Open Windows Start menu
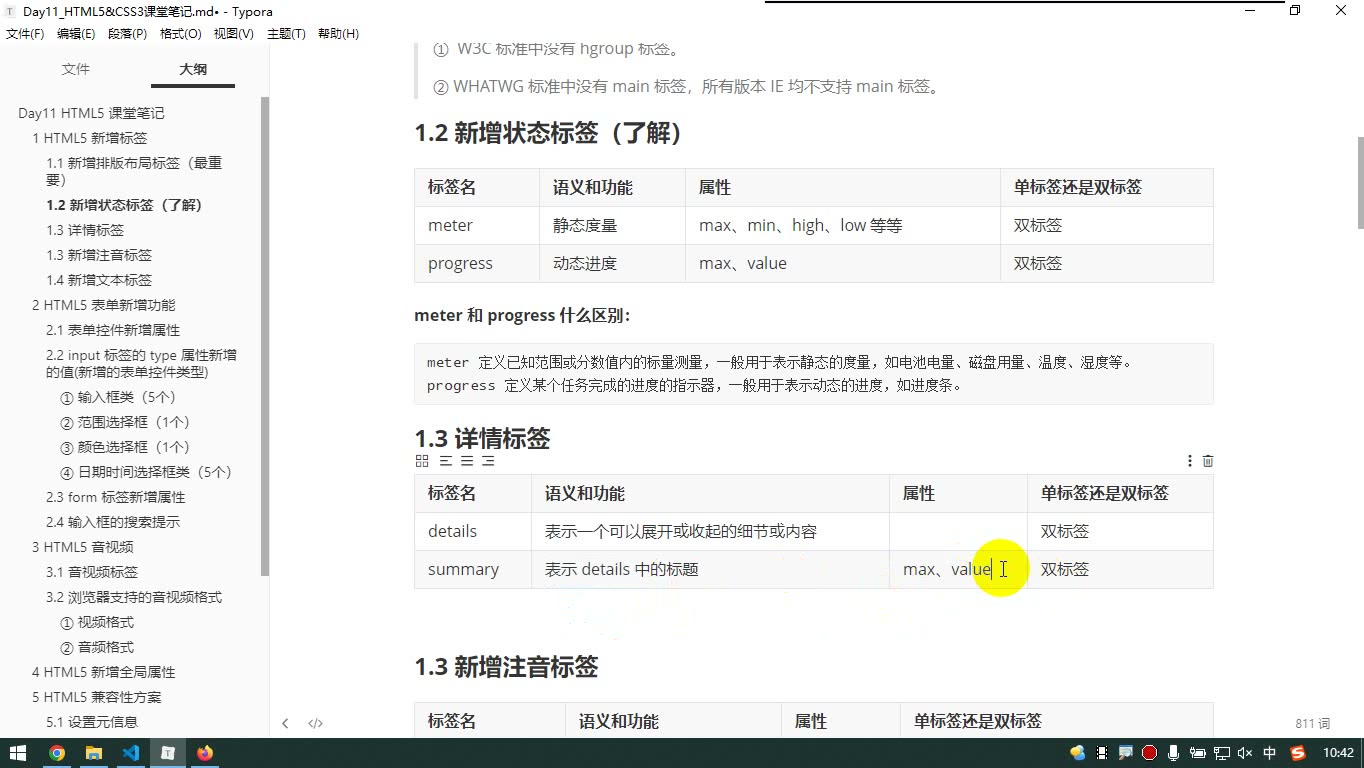The height and width of the screenshot is (768, 1364). point(19,753)
